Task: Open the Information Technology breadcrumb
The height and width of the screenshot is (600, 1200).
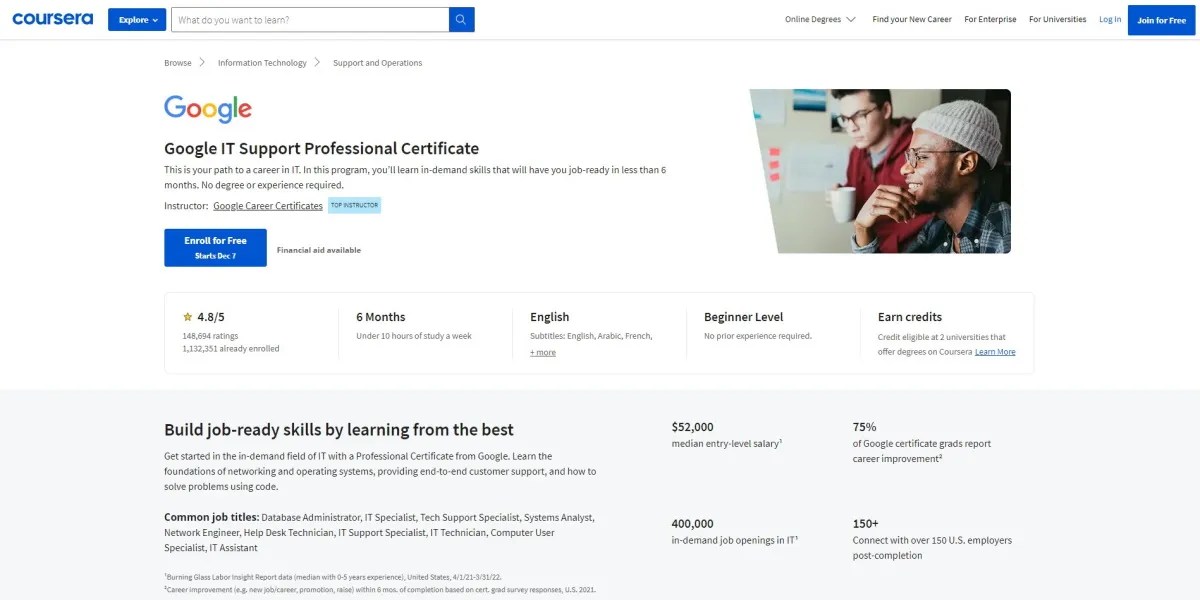Action: pos(261,62)
